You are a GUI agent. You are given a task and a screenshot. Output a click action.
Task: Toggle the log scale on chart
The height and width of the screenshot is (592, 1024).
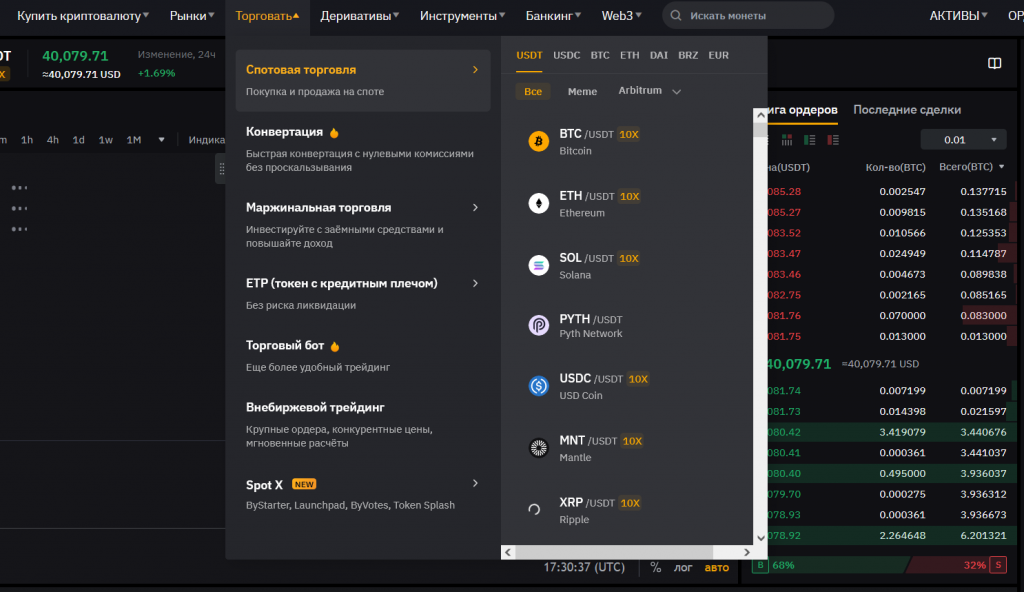point(682,567)
